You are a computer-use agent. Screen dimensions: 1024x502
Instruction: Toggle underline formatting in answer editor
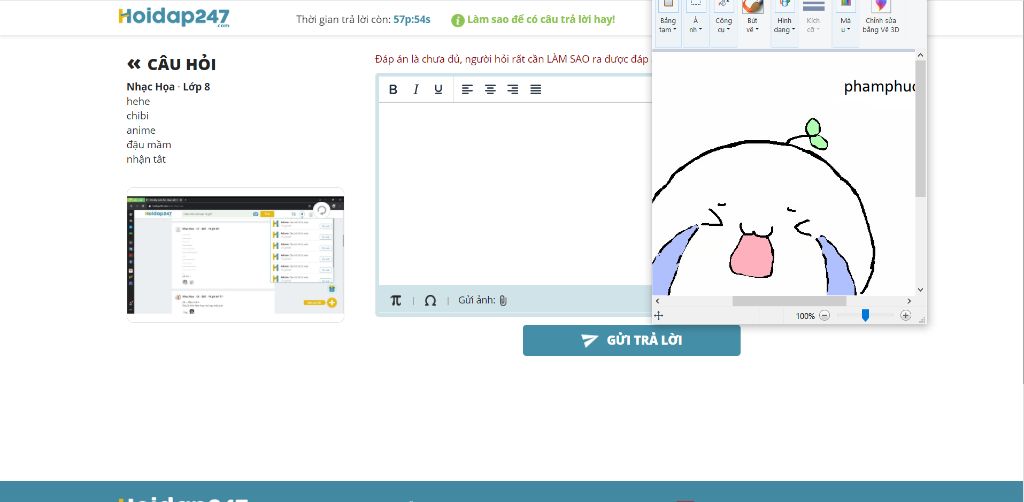click(x=438, y=89)
